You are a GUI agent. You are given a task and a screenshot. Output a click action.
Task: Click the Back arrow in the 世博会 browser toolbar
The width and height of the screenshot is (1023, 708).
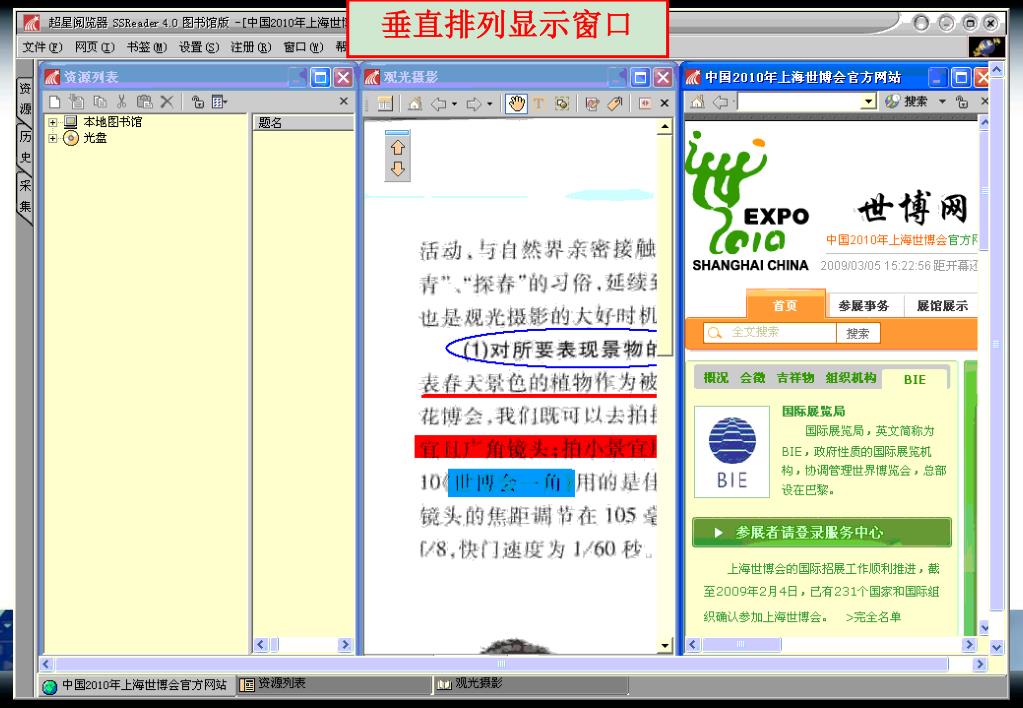[721, 102]
